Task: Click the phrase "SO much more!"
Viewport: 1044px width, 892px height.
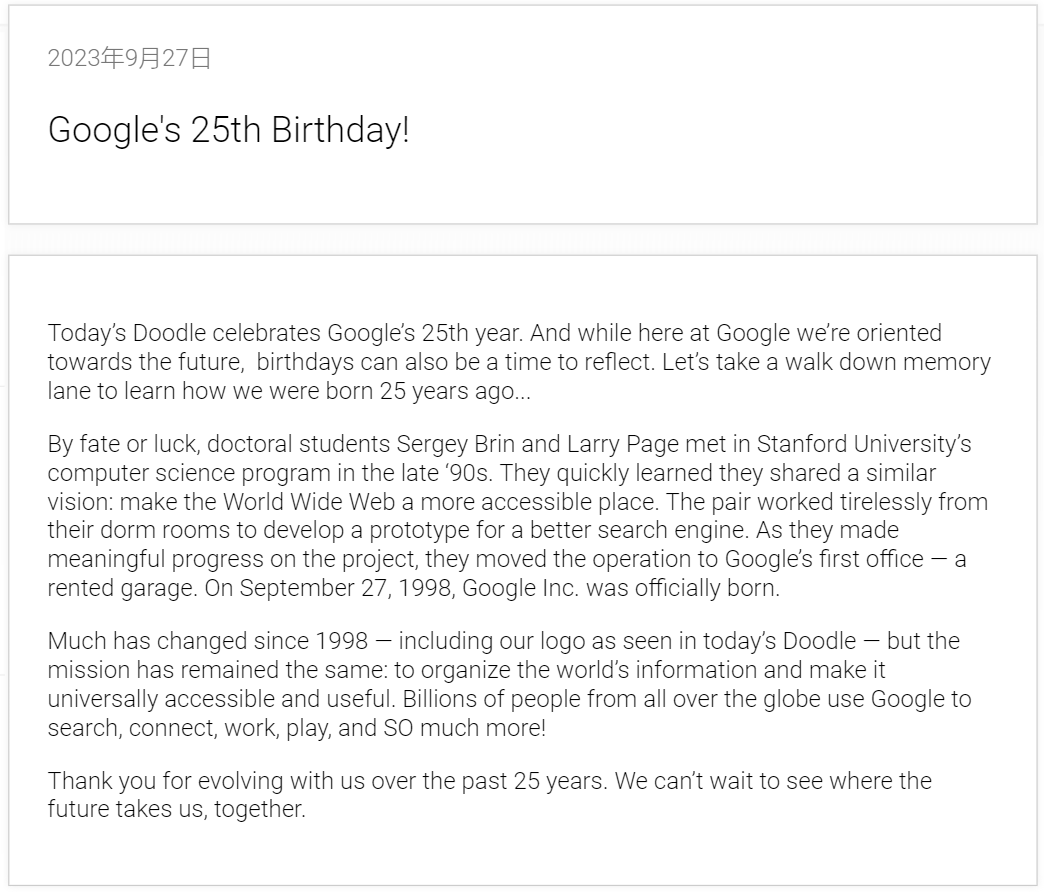Action: pyautogui.click(x=465, y=728)
